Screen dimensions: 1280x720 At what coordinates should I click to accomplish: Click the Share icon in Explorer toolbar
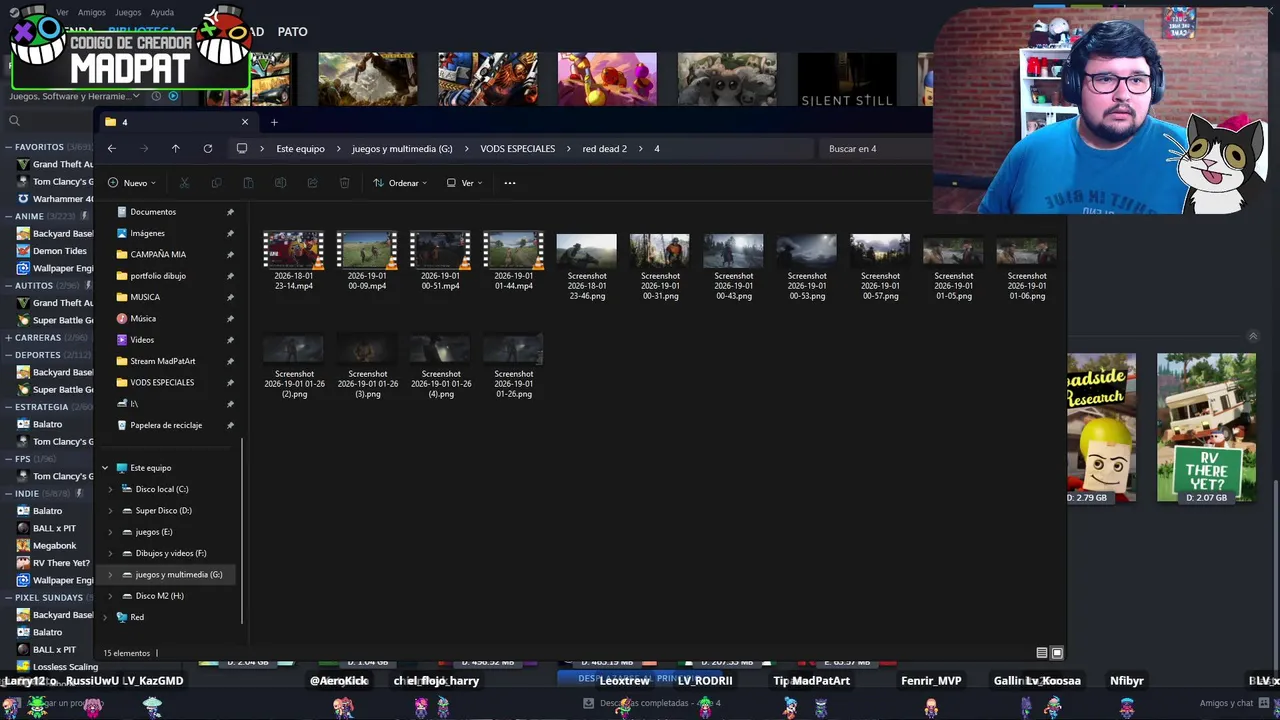312,183
